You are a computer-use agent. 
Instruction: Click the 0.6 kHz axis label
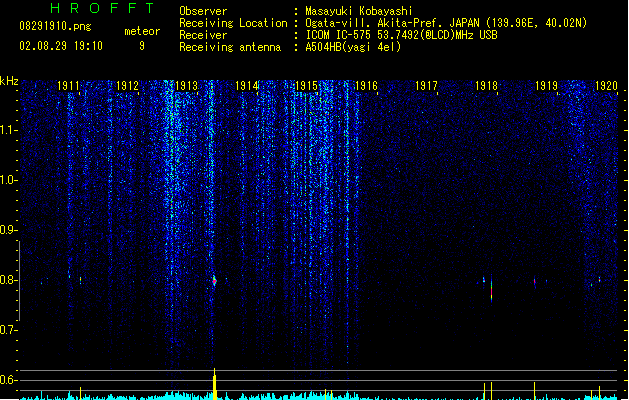[8, 380]
